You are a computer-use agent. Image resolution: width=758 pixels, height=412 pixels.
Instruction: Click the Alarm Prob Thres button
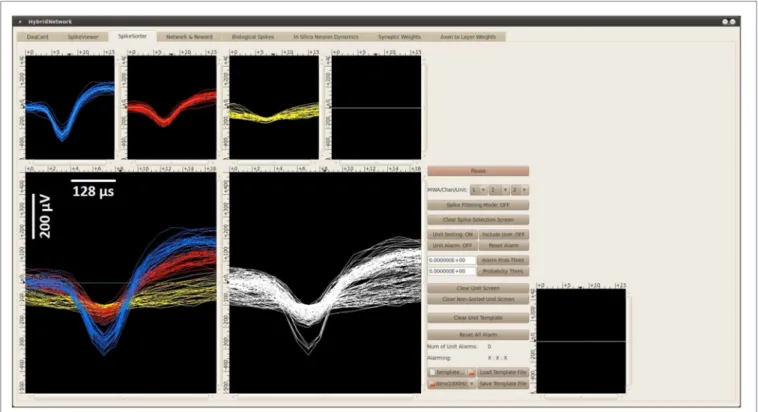[503, 260]
